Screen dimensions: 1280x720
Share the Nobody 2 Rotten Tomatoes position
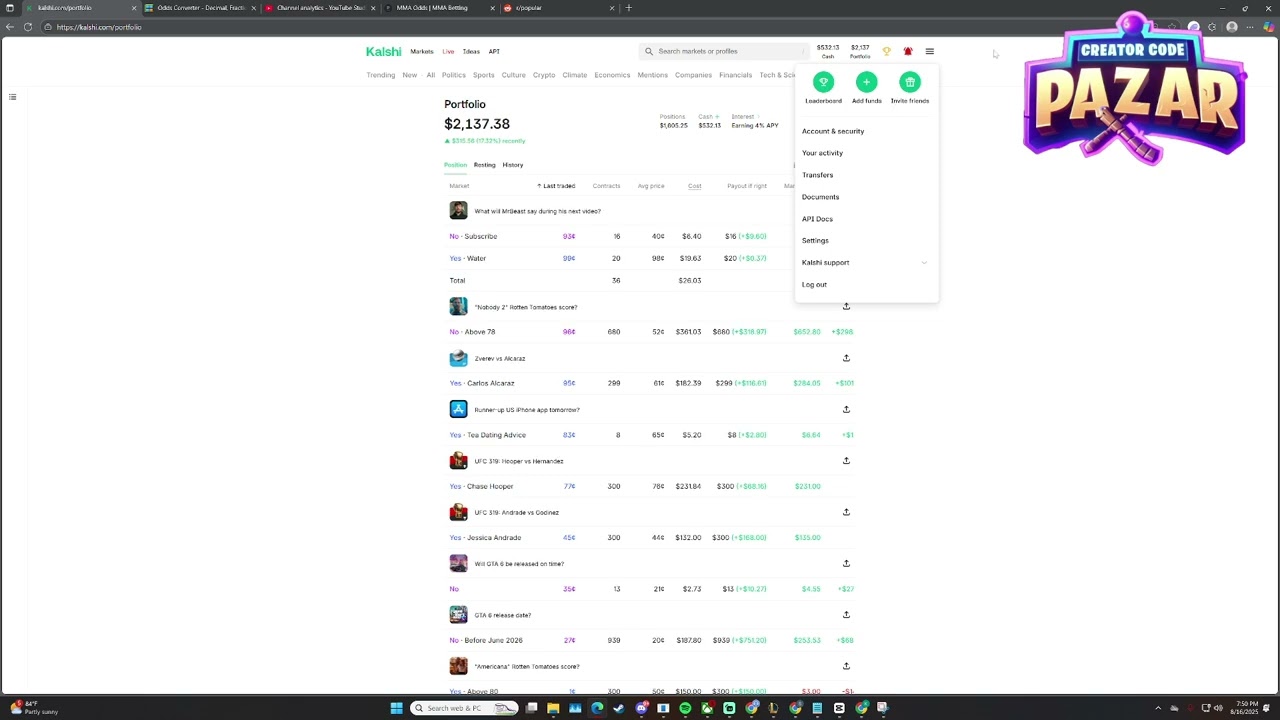point(846,307)
